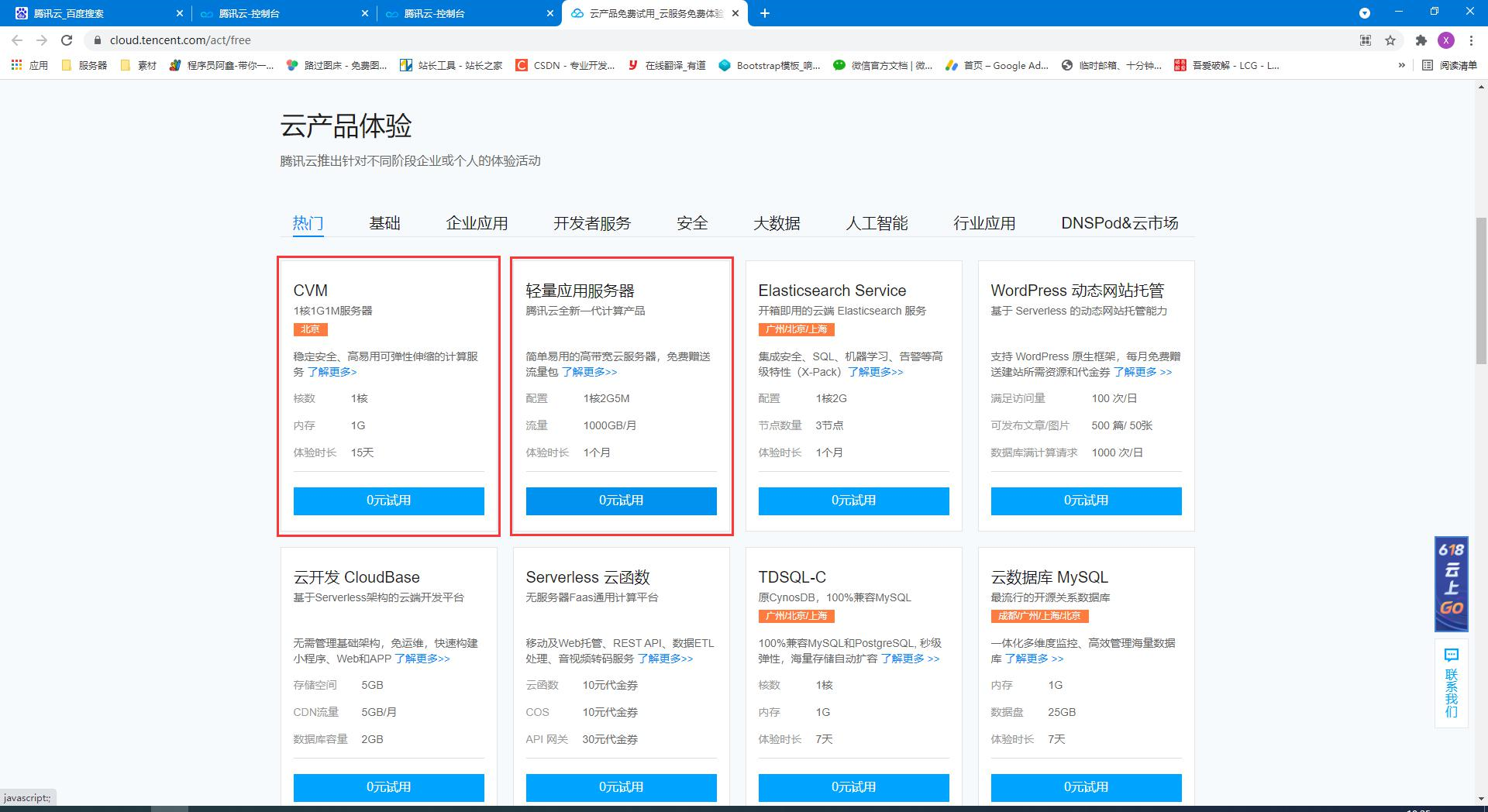Expand hidden bookmarks with double chevron

point(1401,66)
